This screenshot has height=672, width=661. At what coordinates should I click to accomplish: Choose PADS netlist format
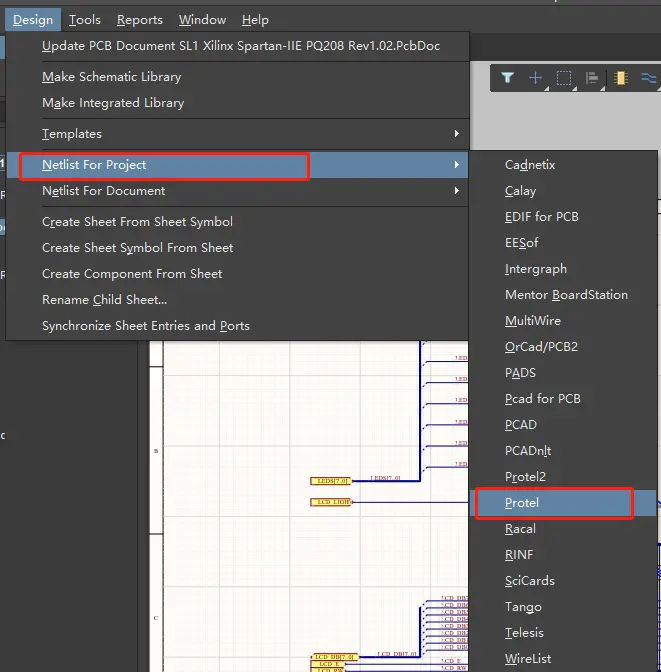tap(564, 373)
